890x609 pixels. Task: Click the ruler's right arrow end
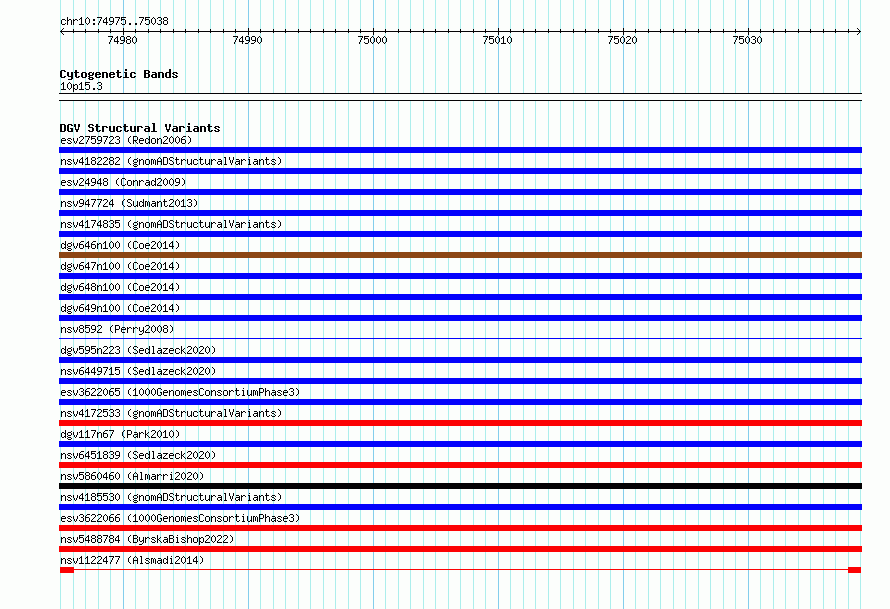tap(859, 31)
